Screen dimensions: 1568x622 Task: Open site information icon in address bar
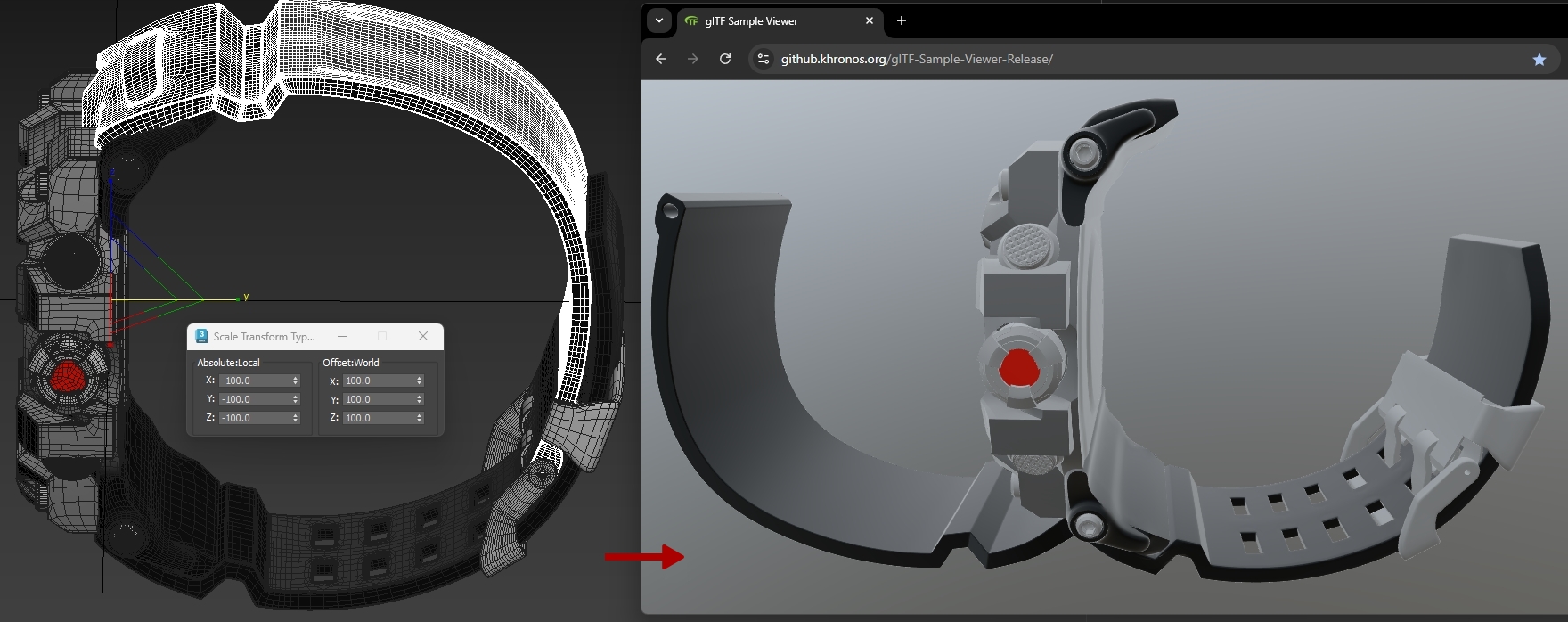click(764, 59)
